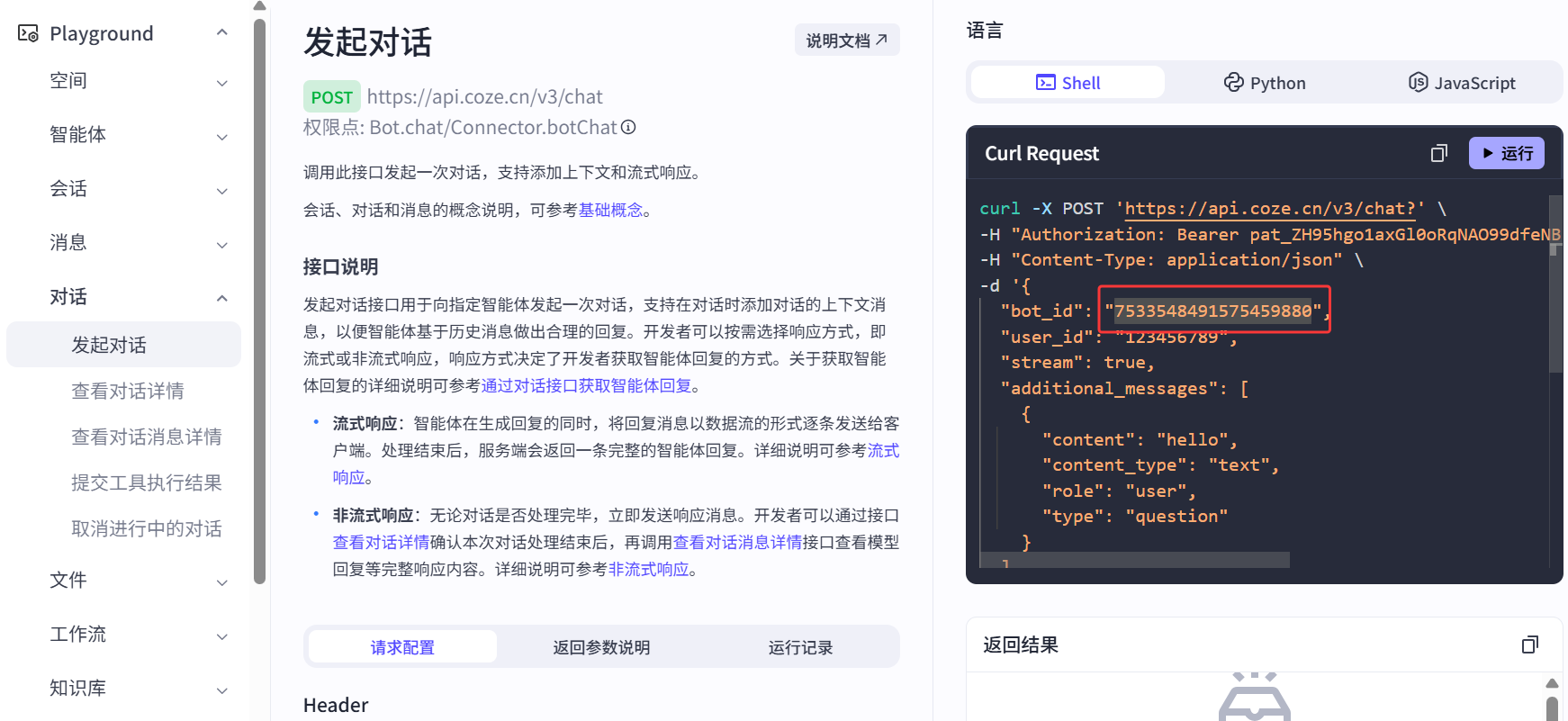Expand the 智能体 menu group

coord(221,137)
